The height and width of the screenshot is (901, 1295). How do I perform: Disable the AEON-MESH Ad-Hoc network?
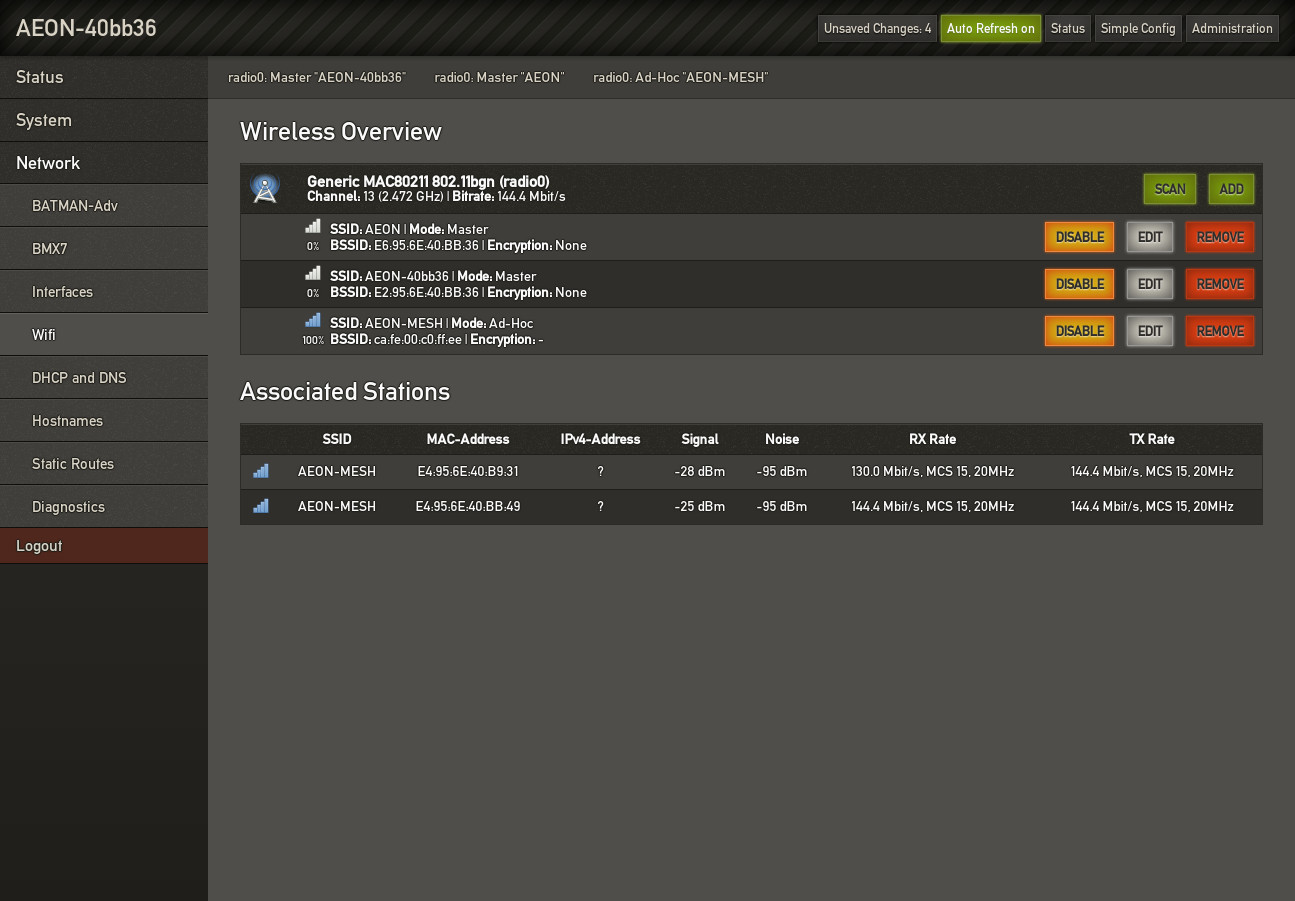pos(1079,331)
